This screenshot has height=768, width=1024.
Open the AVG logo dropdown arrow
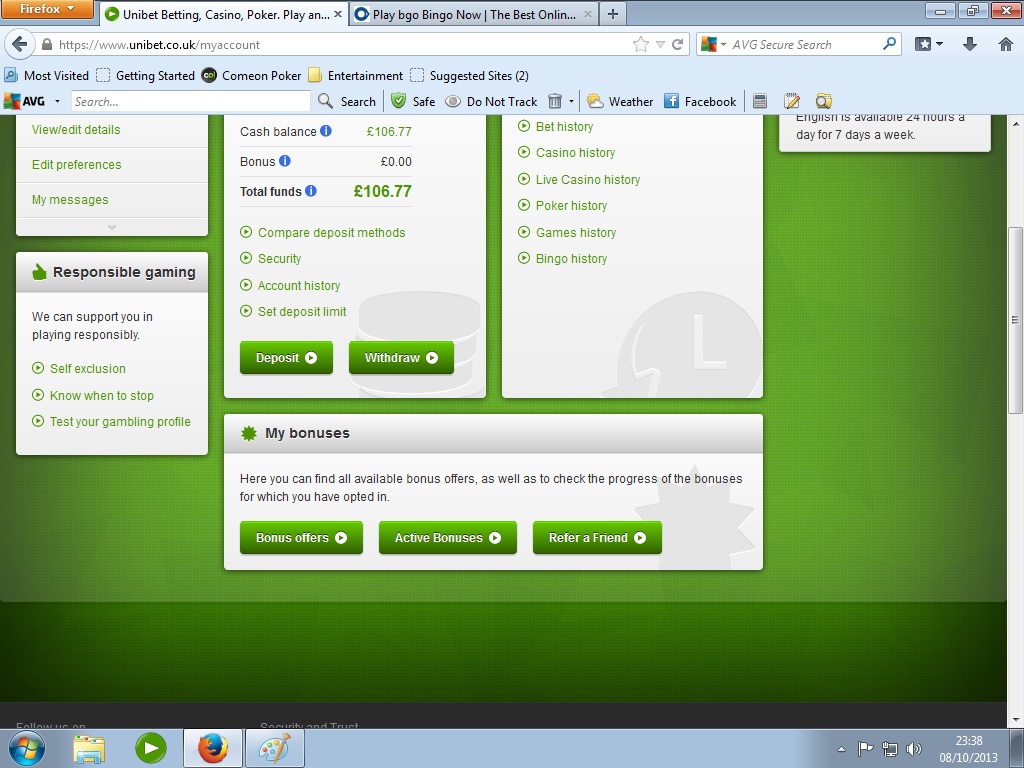(x=57, y=101)
